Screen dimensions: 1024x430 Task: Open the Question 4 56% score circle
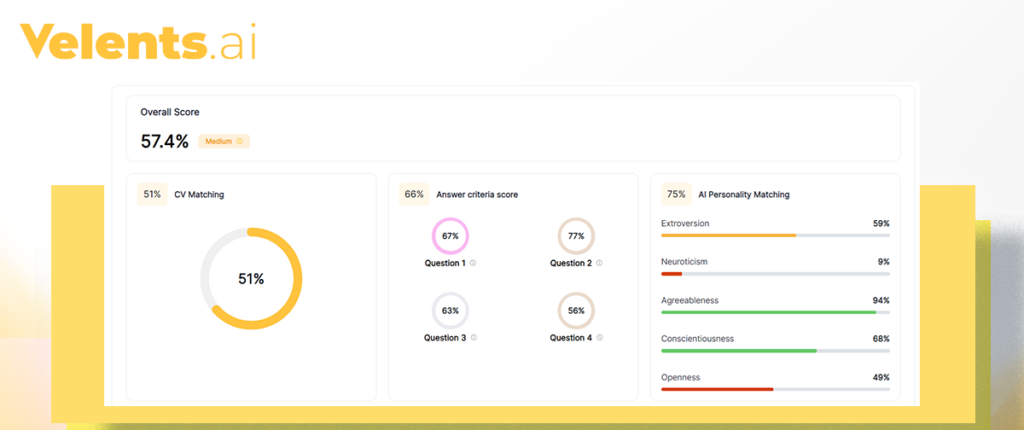click(576, 311)
